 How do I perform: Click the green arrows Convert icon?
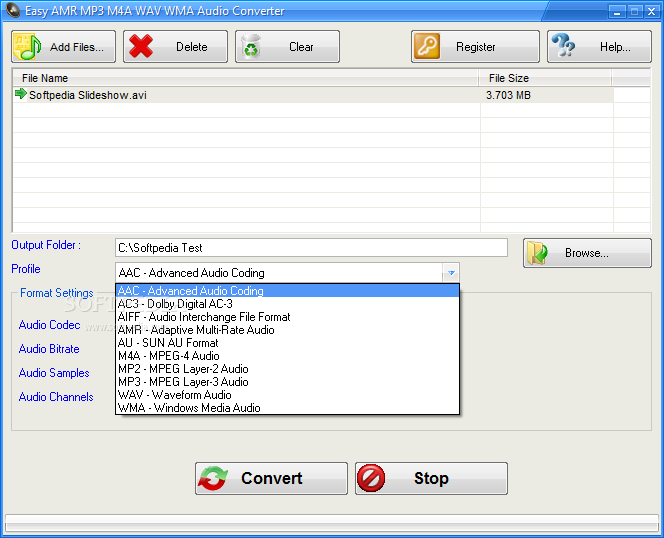coord(213,478)
